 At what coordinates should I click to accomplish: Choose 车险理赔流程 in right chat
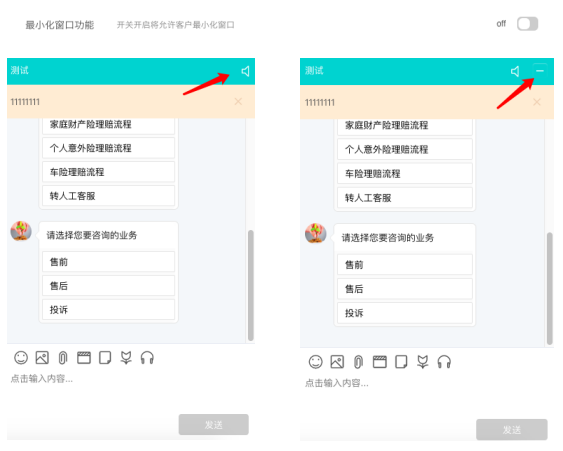point(405,174)
